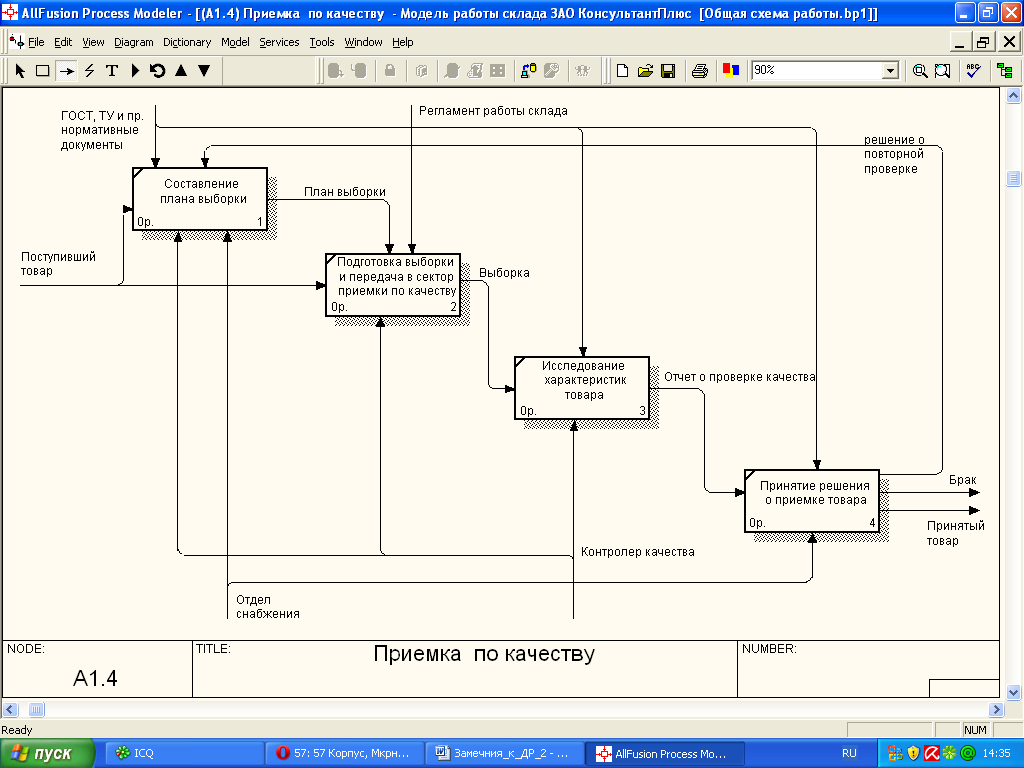Click the arrow label Выборка
The width and height of the screenshot is (1024, 768).
(x=504, y=273)
